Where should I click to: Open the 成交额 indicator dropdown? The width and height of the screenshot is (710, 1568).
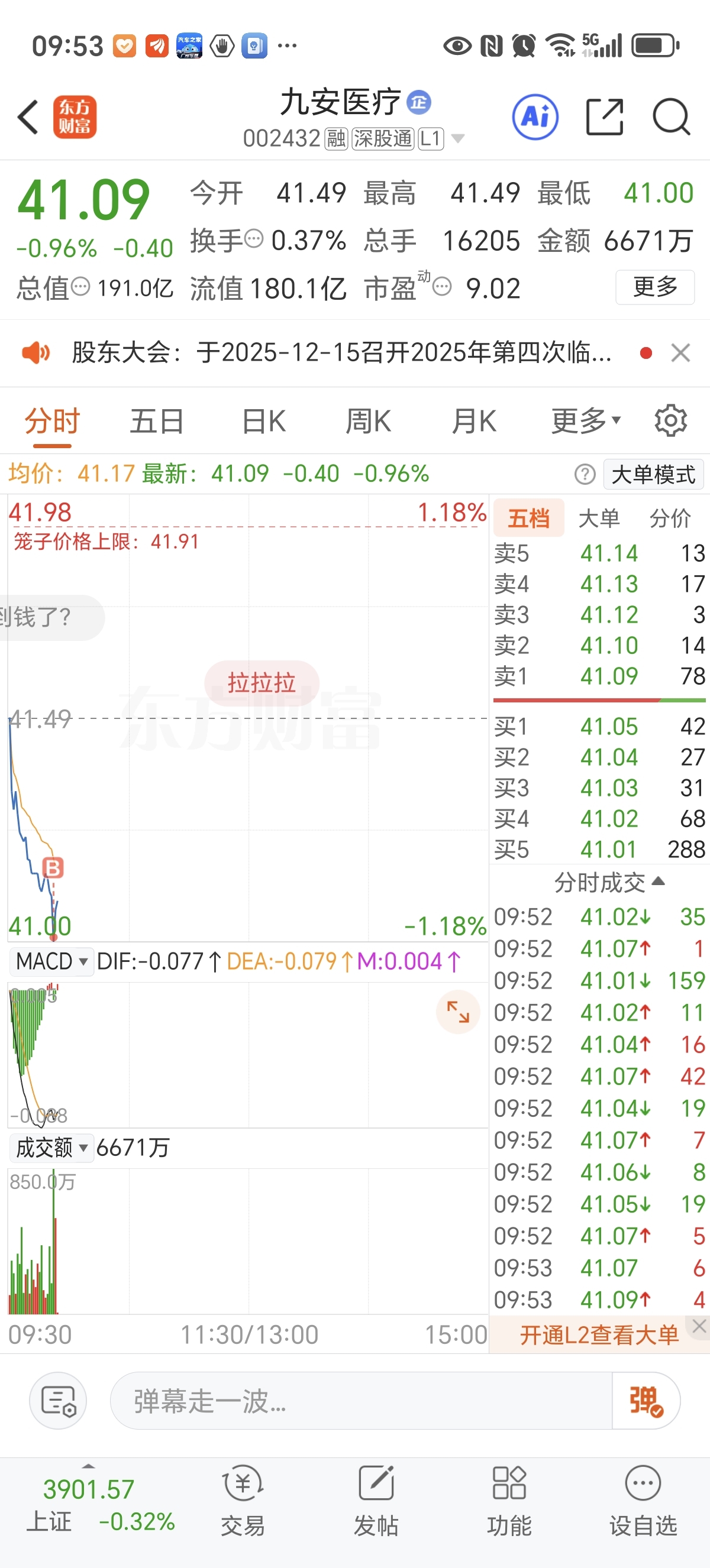[x=51, y=1148]
